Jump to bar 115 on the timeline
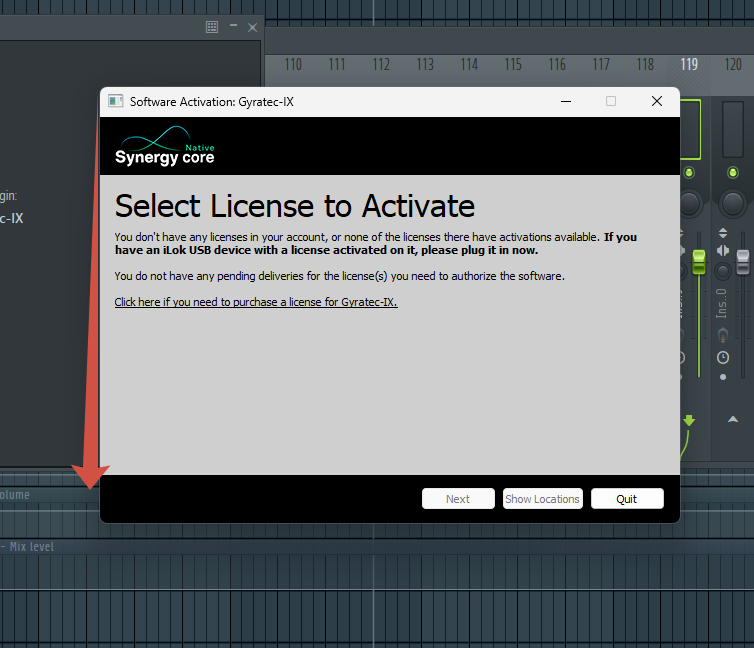 513,64
